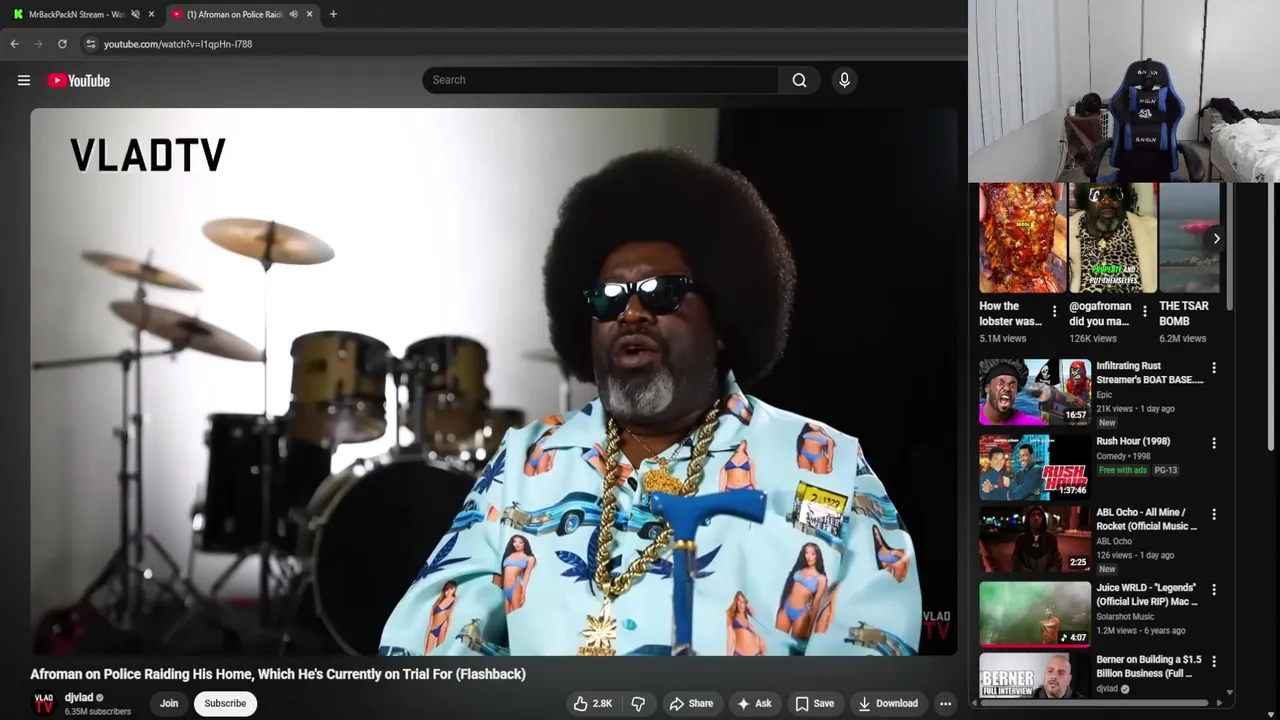Open more actions ellipsis under video
The height and width of the screenshot is (720, 1280).
coord(945,704)
